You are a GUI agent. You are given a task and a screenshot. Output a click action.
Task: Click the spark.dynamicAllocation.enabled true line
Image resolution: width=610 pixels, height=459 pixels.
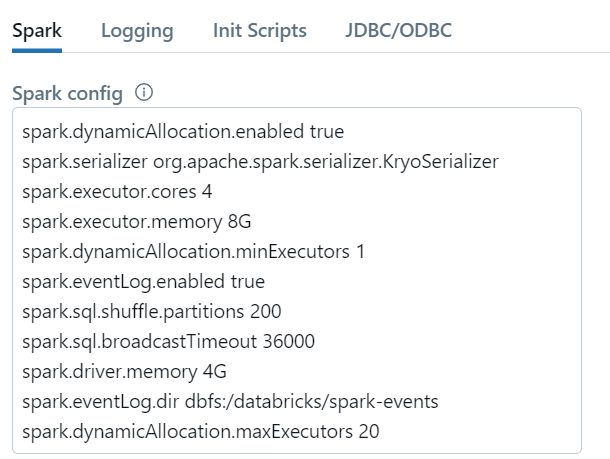[x=183, y=131]
